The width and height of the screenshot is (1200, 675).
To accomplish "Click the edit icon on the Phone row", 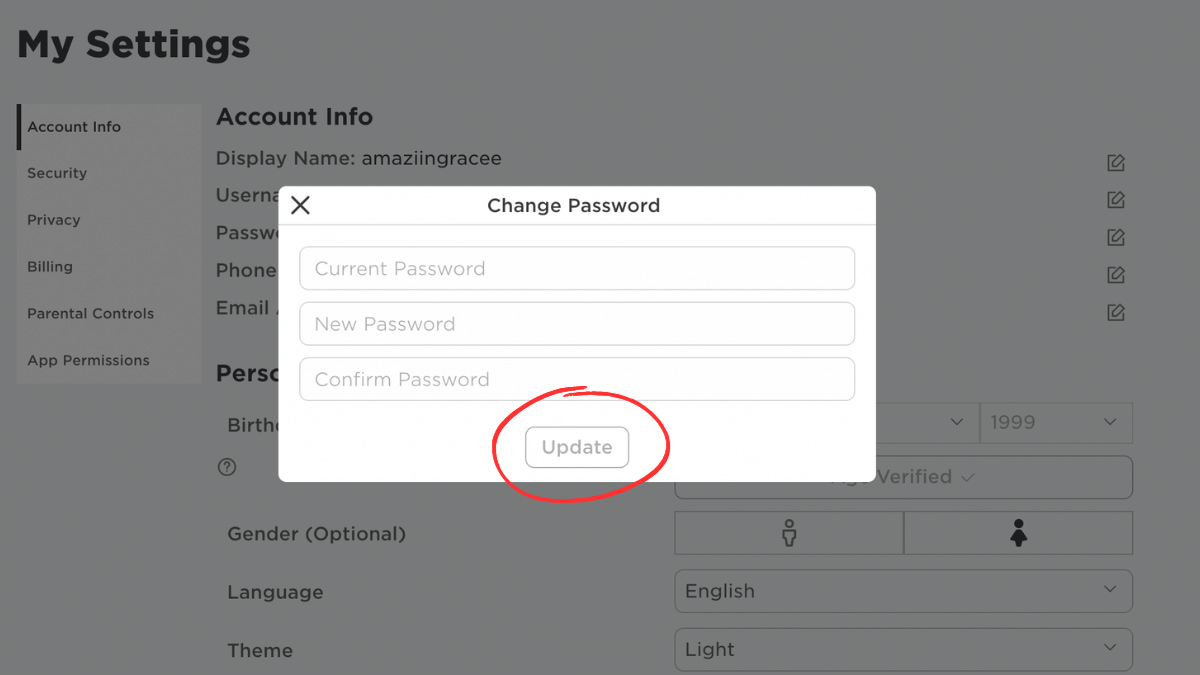I will [x=1115, y=274].
